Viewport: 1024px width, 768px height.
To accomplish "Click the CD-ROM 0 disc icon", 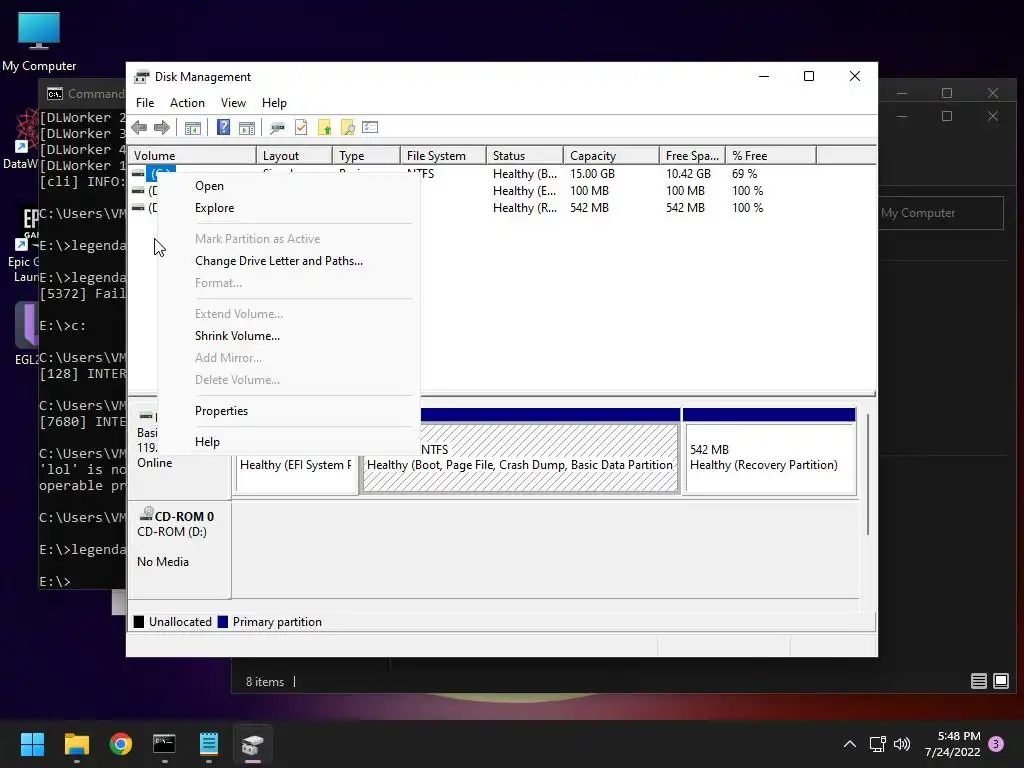I will coord(146,515).
